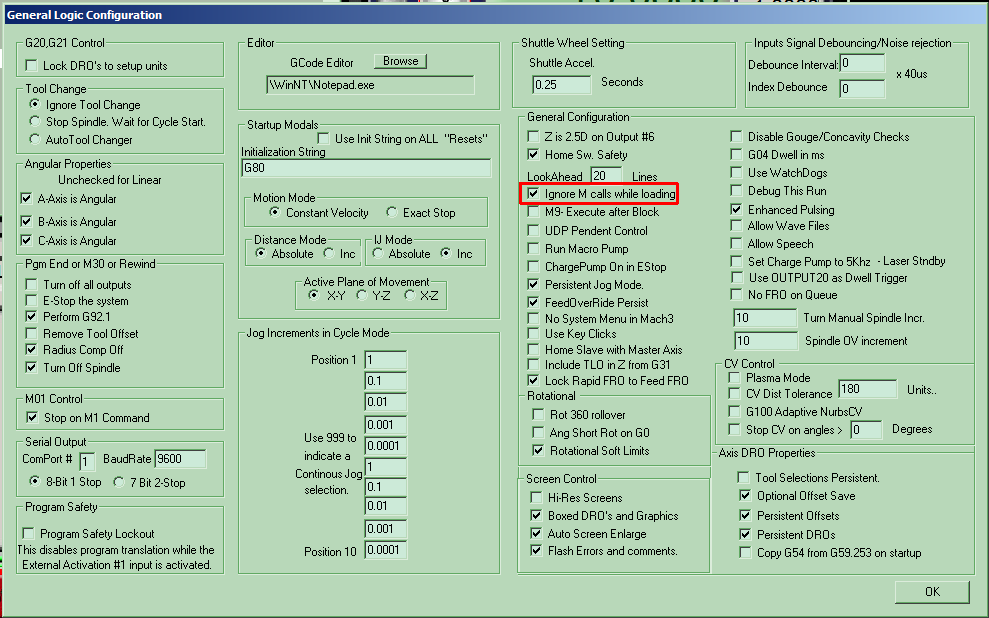The width and height of the screenshot is (989, 618).
Task: Select Y-Z active plane of movement
Action: tap(362, 295)
